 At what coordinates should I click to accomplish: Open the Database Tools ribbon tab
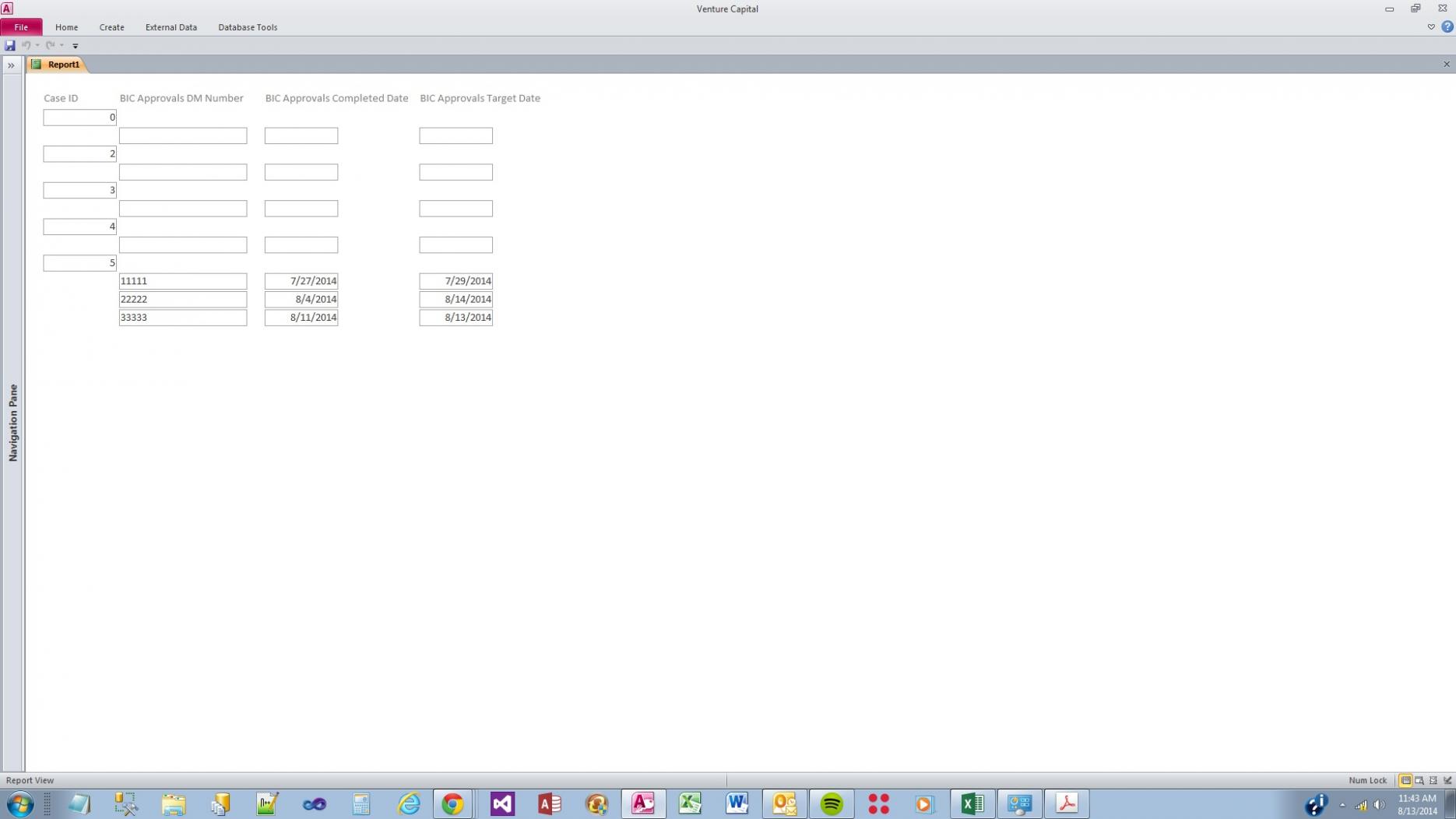coord(248,27)
